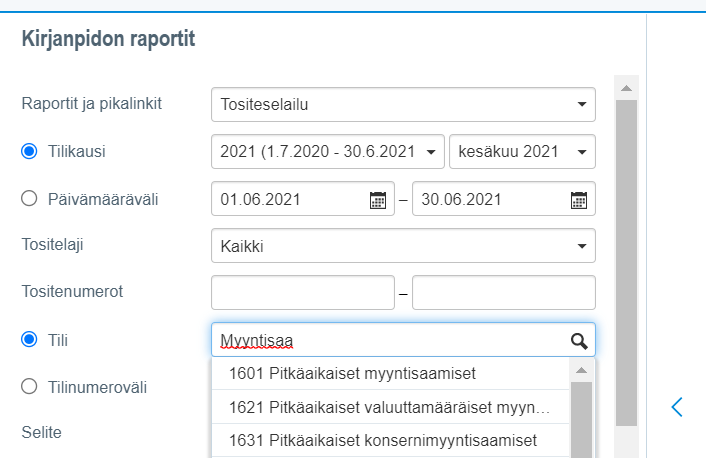Click the form scrollbar up arrow
The image size is (706, 467).
(626, 88)
